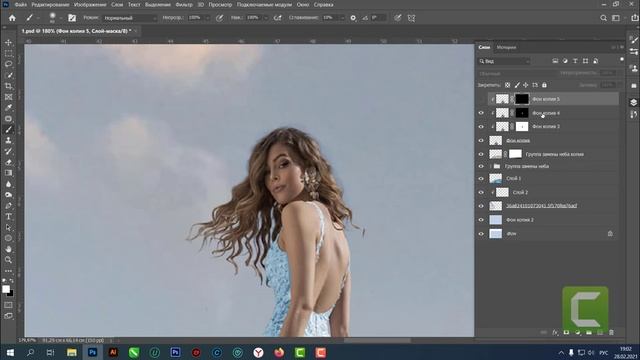Select the Healing Brush tool
This screenshot has width=640, height=360.
tap(8, 119)
